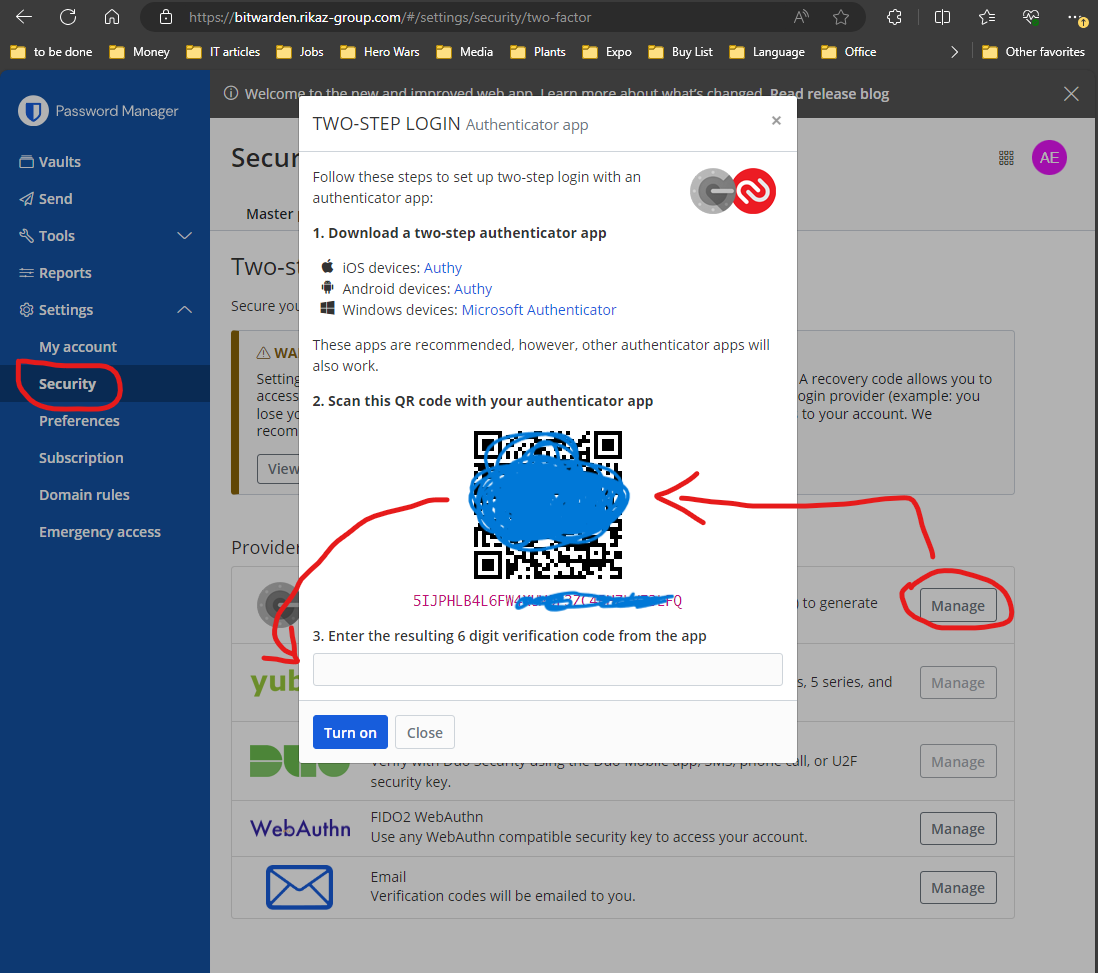Click the Bitwarden shield logo

tap(33, 111)
